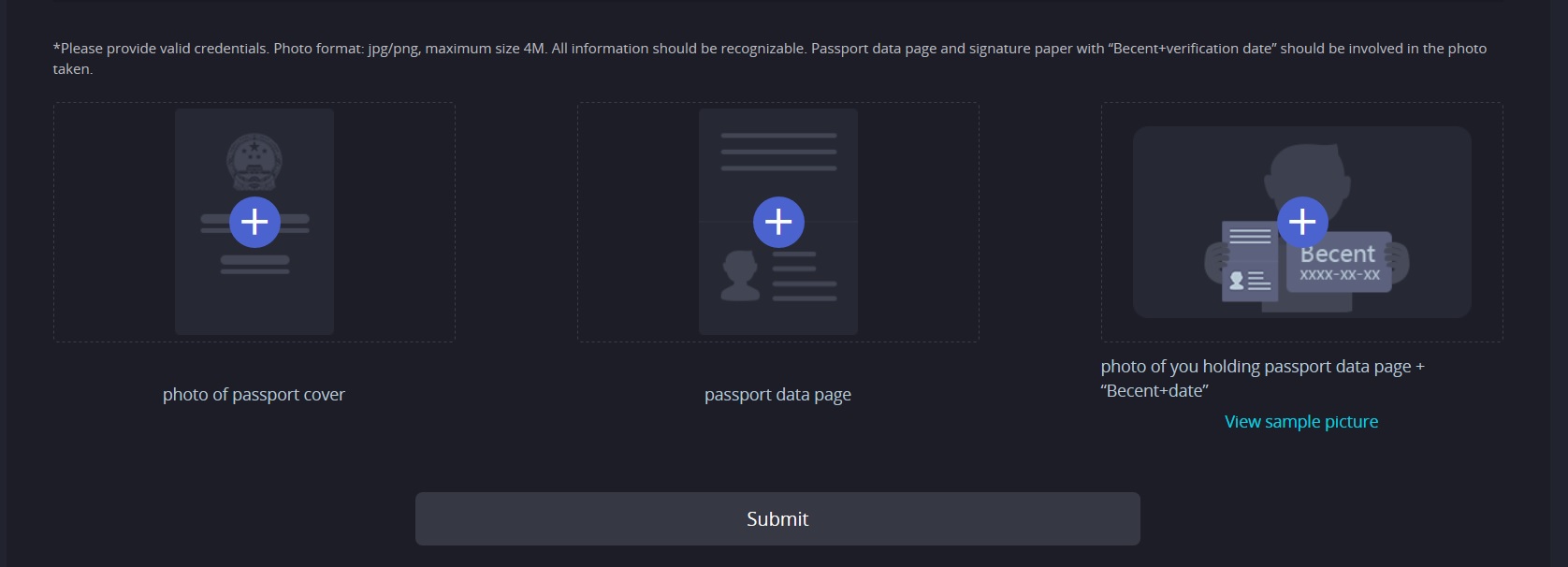Click the right hand holding the Becent sign
Viewport: 1568px width, 567px height.
1399,263
